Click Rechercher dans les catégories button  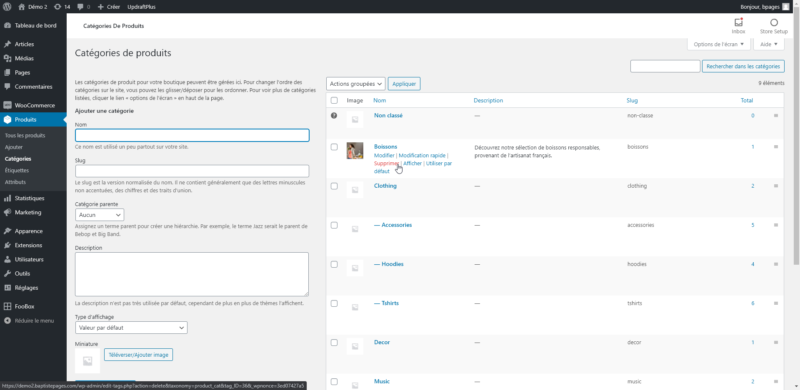[743, 66]
